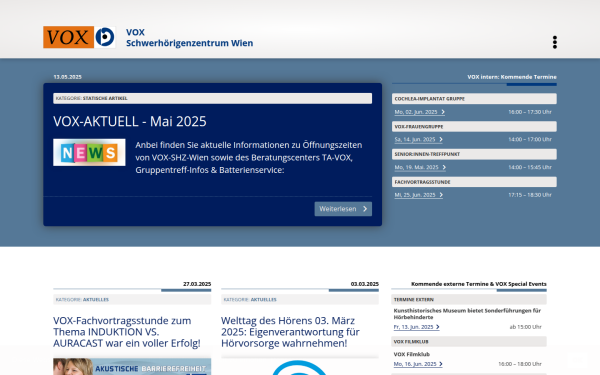The image size is (600, 375).
Task: Click Kommende externe Termine & VOX Special Events heading
Action: 479,284
